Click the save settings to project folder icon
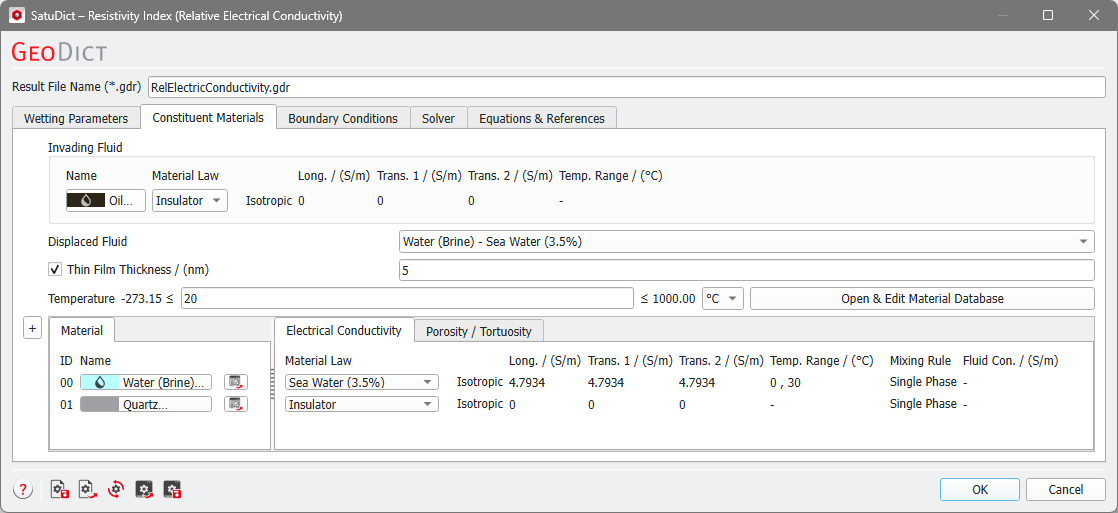The width and height of the screenshot is (1118, 513). pyautogui.click(x=173, y=489)
